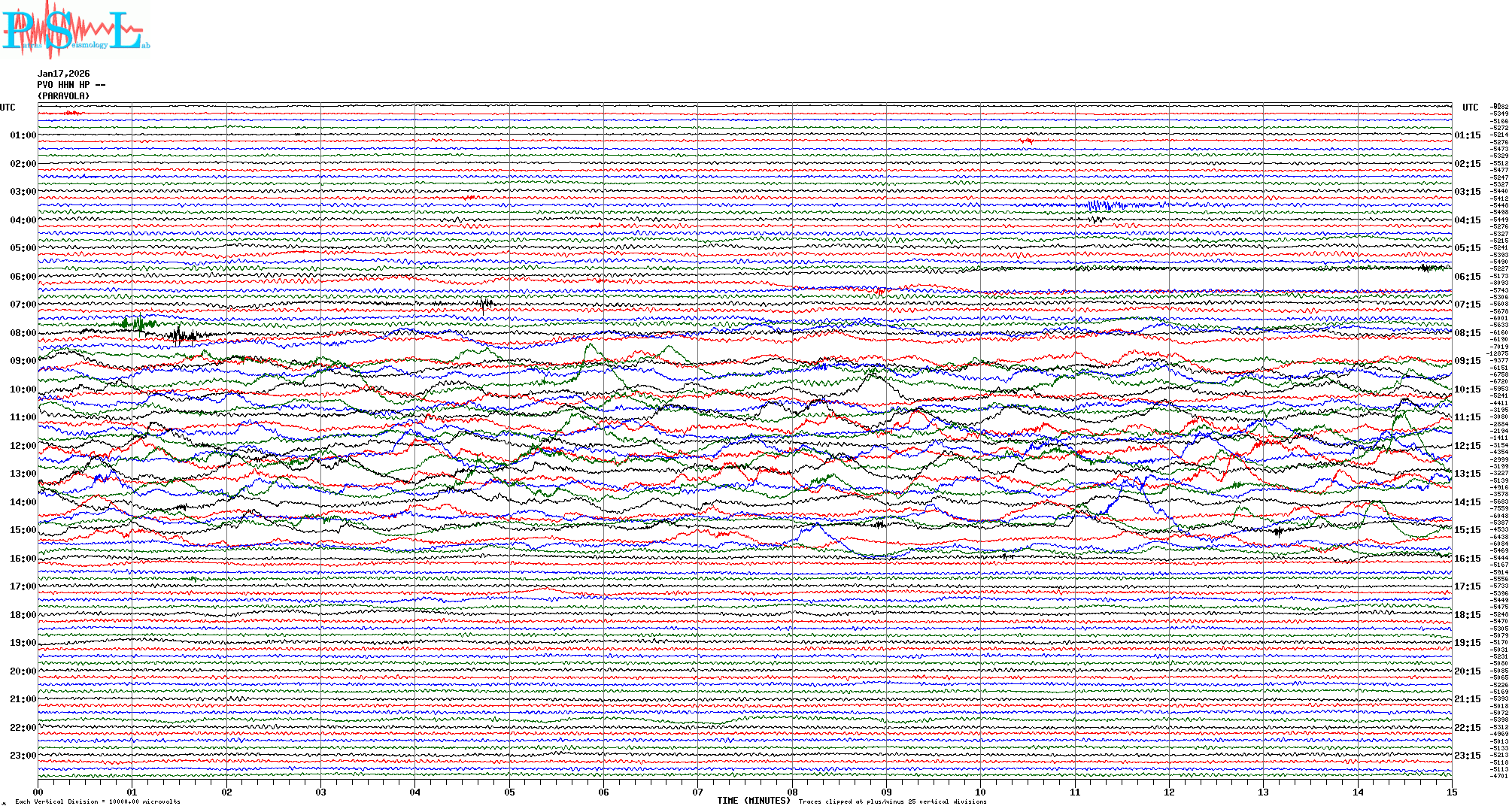Click the 20:15 right-side time label
1512x812 pixels.
[x=1467, y=671]
